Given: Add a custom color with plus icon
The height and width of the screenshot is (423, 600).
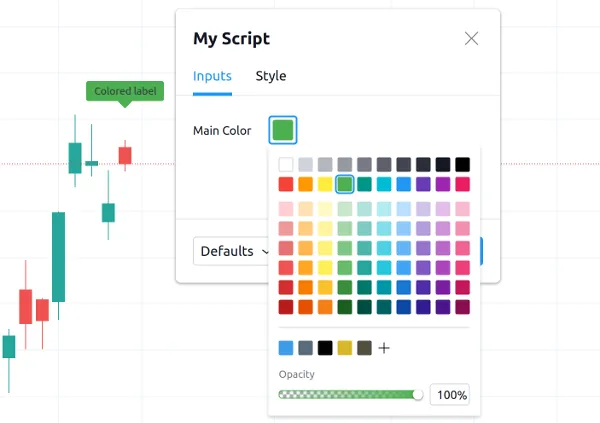Looking at the screenshot, I should (x=384, y=348).
